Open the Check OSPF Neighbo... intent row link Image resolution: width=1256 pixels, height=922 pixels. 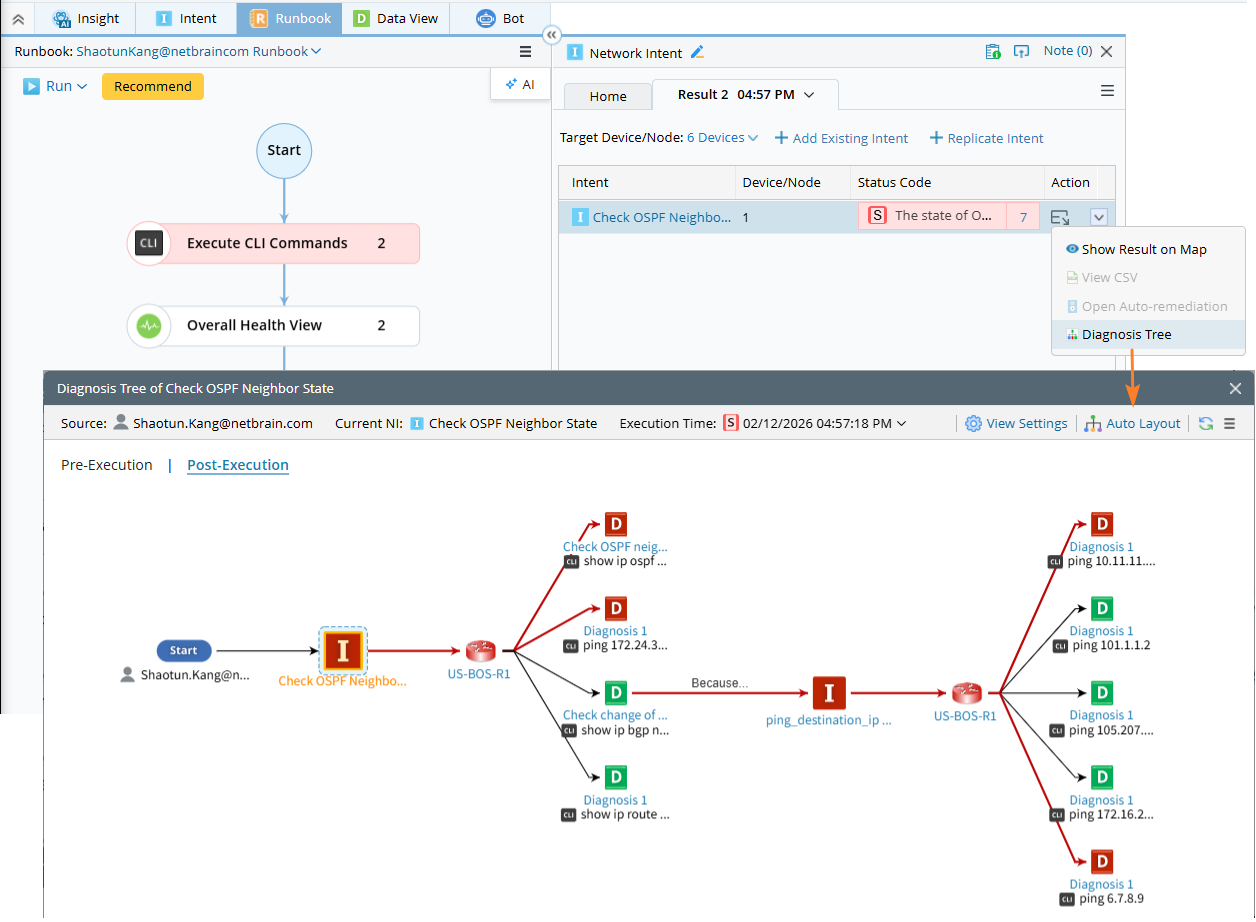pyautogui.click(x=661, y=217)
